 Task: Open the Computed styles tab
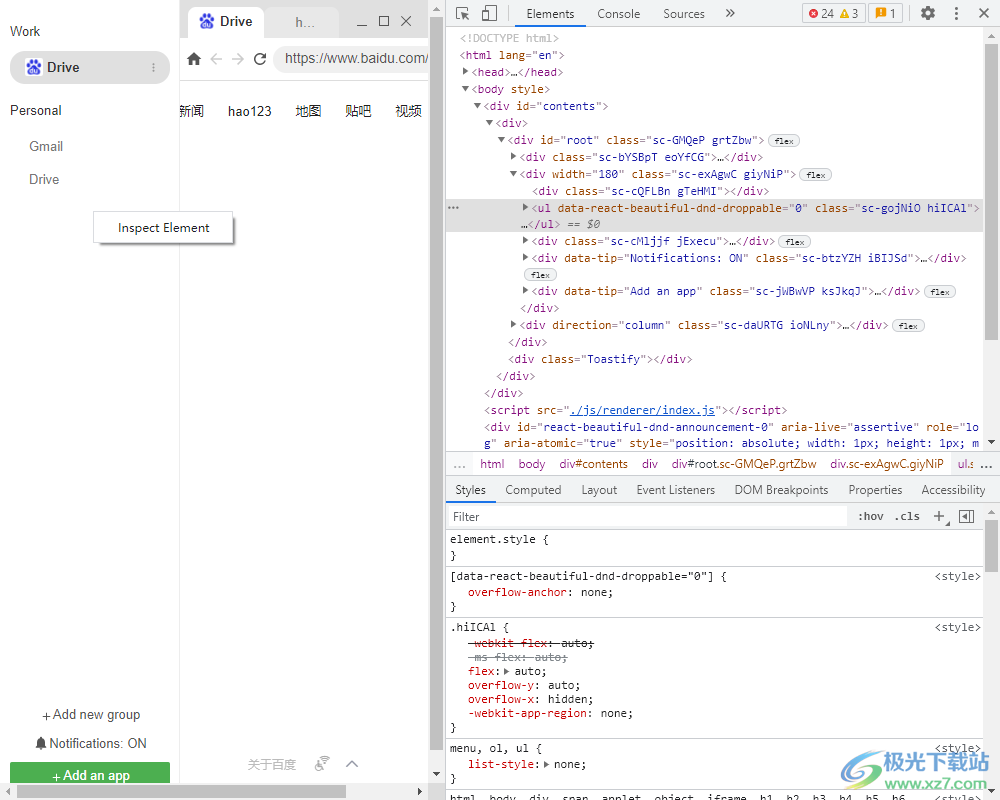click(x=533, y=490)
